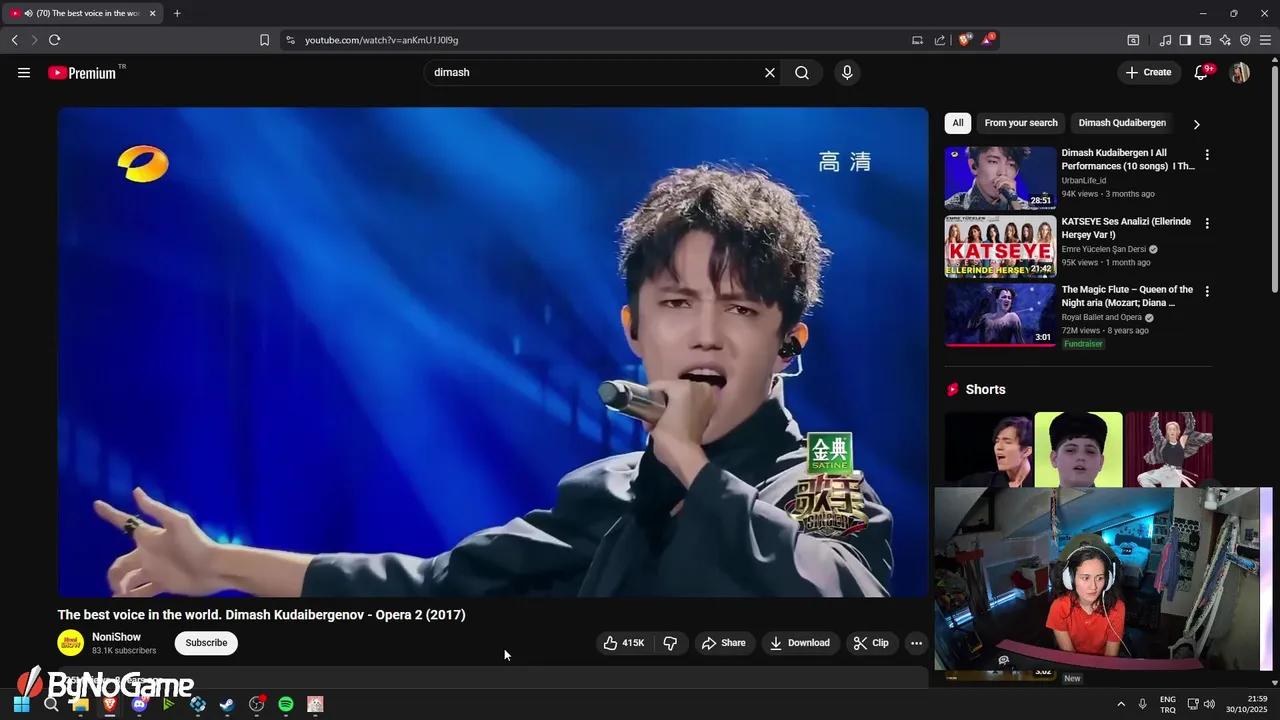
Task: Click the Create button
Action: [1148, 72]
